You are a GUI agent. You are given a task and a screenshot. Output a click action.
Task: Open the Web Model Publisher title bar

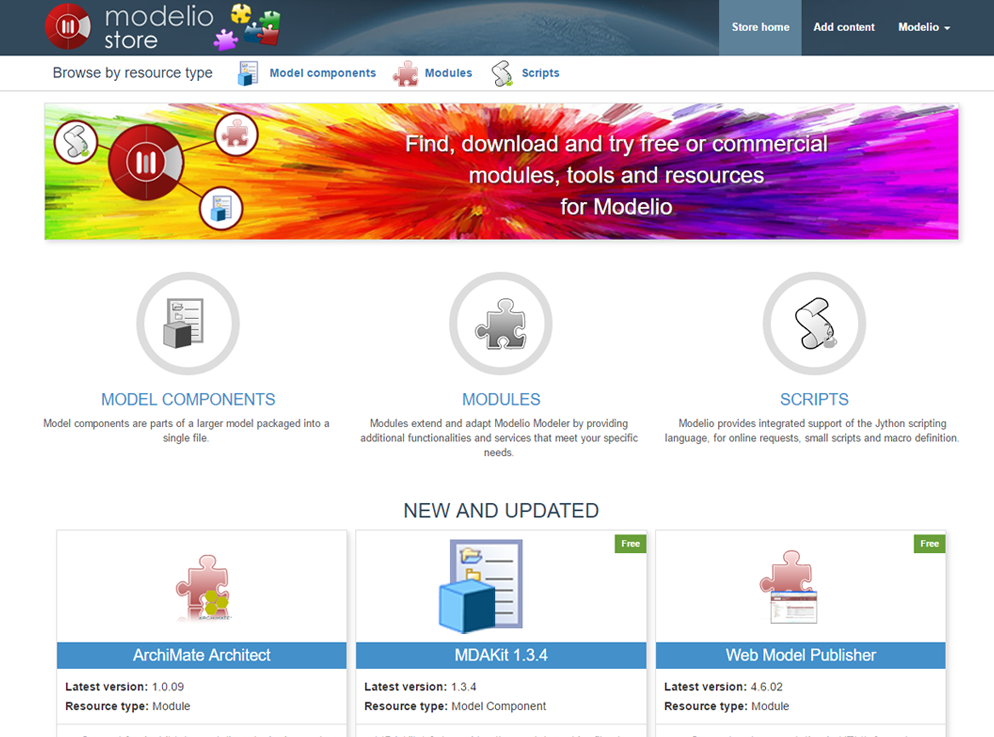[801, 655]
